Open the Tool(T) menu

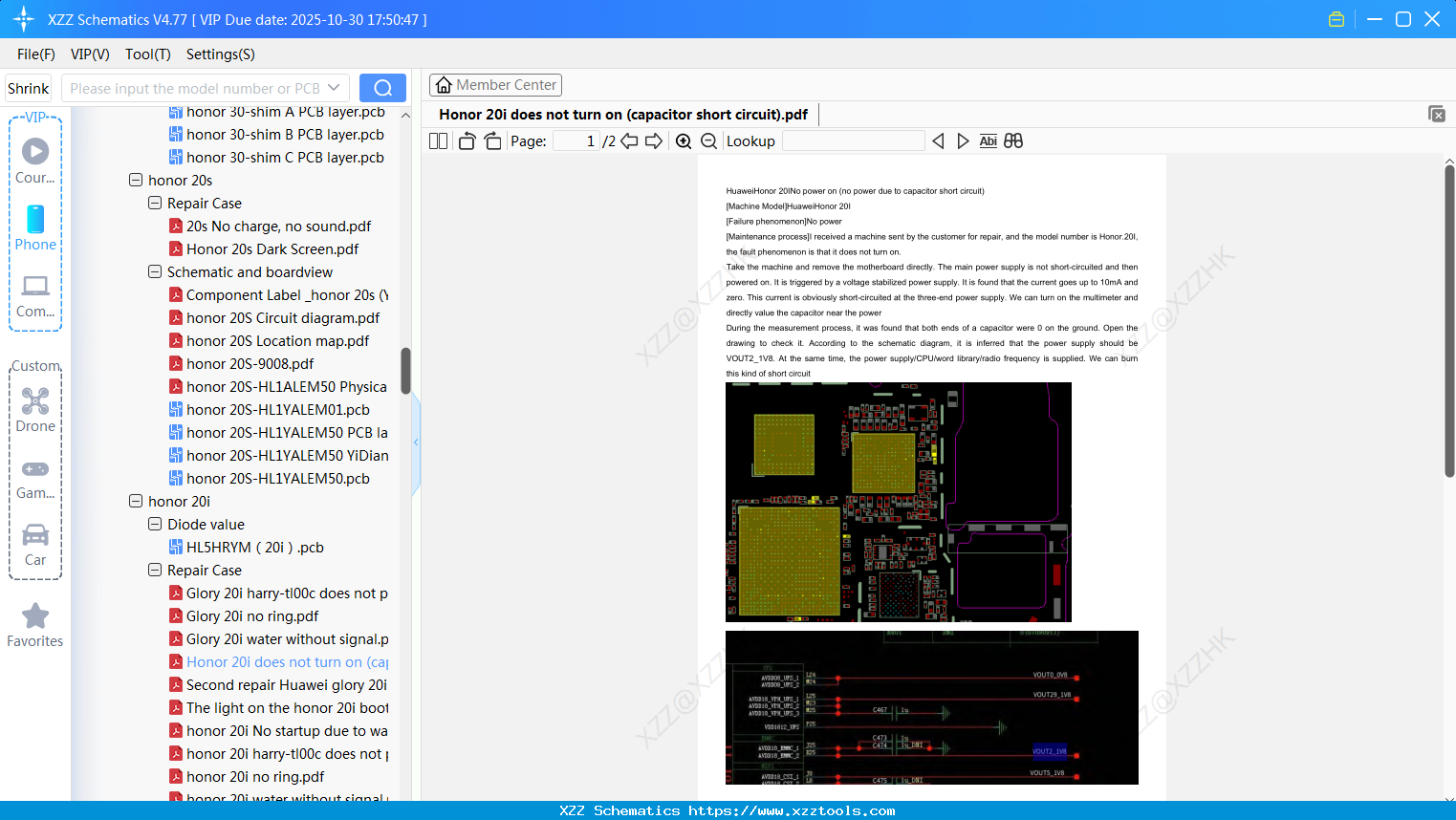click(x=148, y=54)
